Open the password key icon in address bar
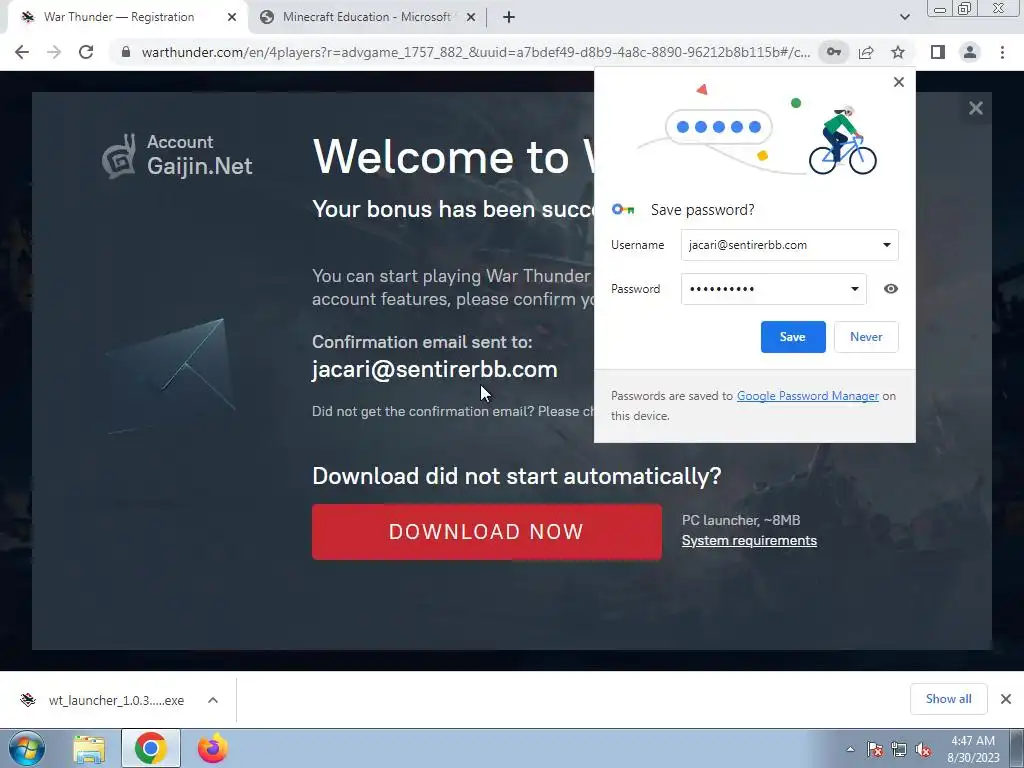This screenshot has width=1024, height=768. pyautogui.click(x=834, y=52)
